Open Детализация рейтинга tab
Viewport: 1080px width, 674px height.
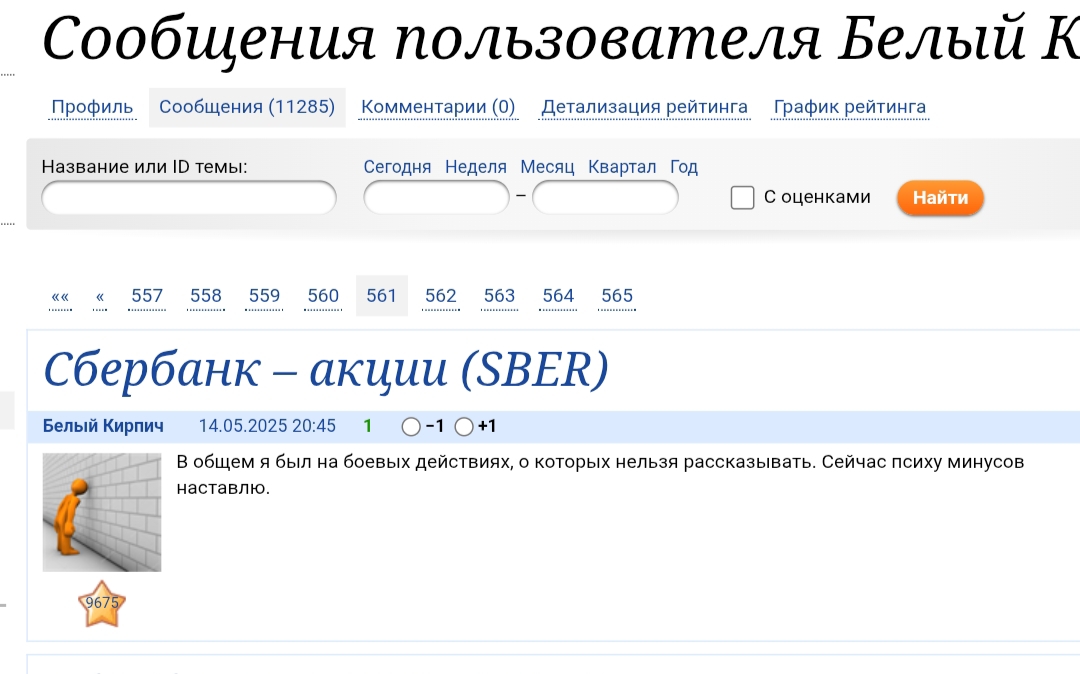(644, 107)
